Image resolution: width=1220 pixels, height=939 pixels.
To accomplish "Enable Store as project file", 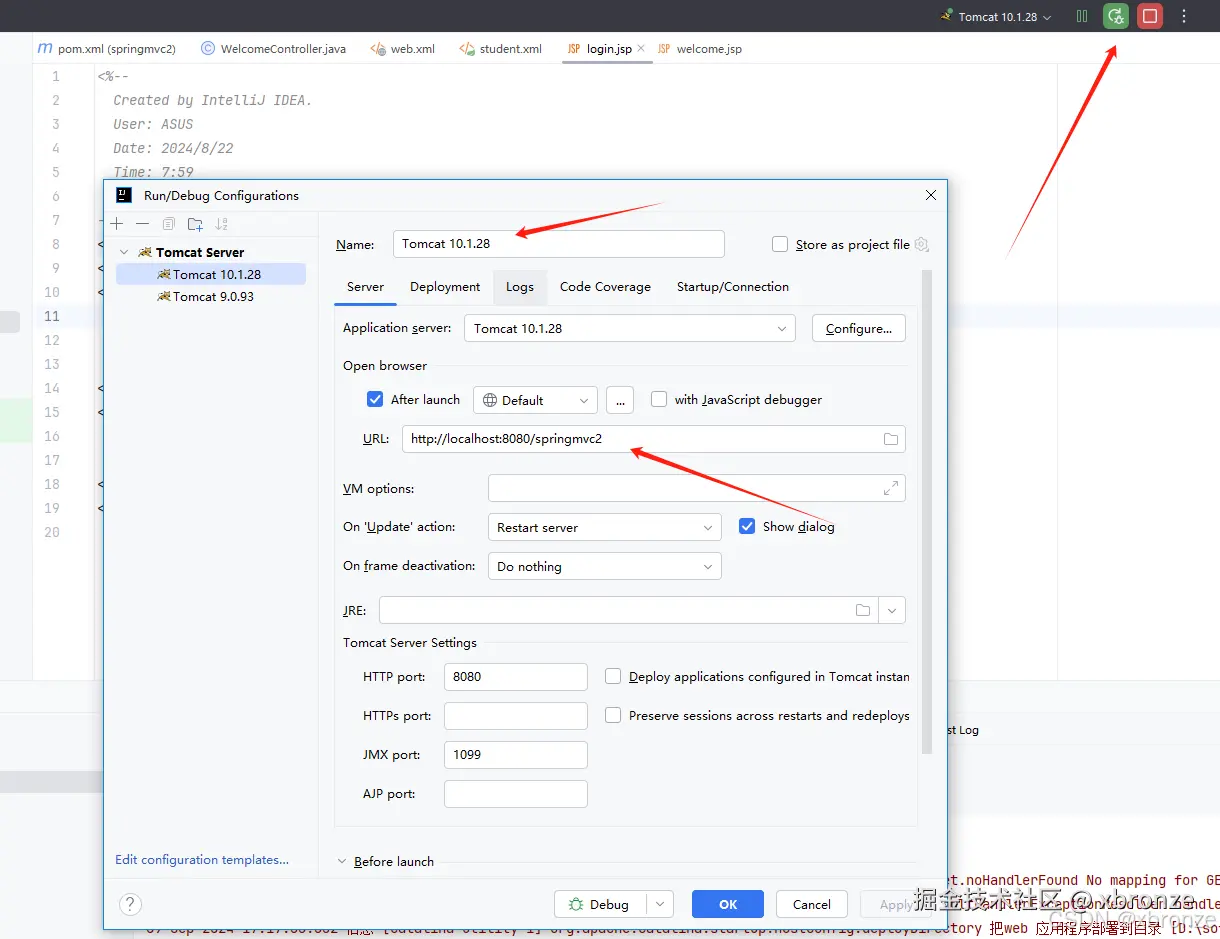I will (780, 244).
